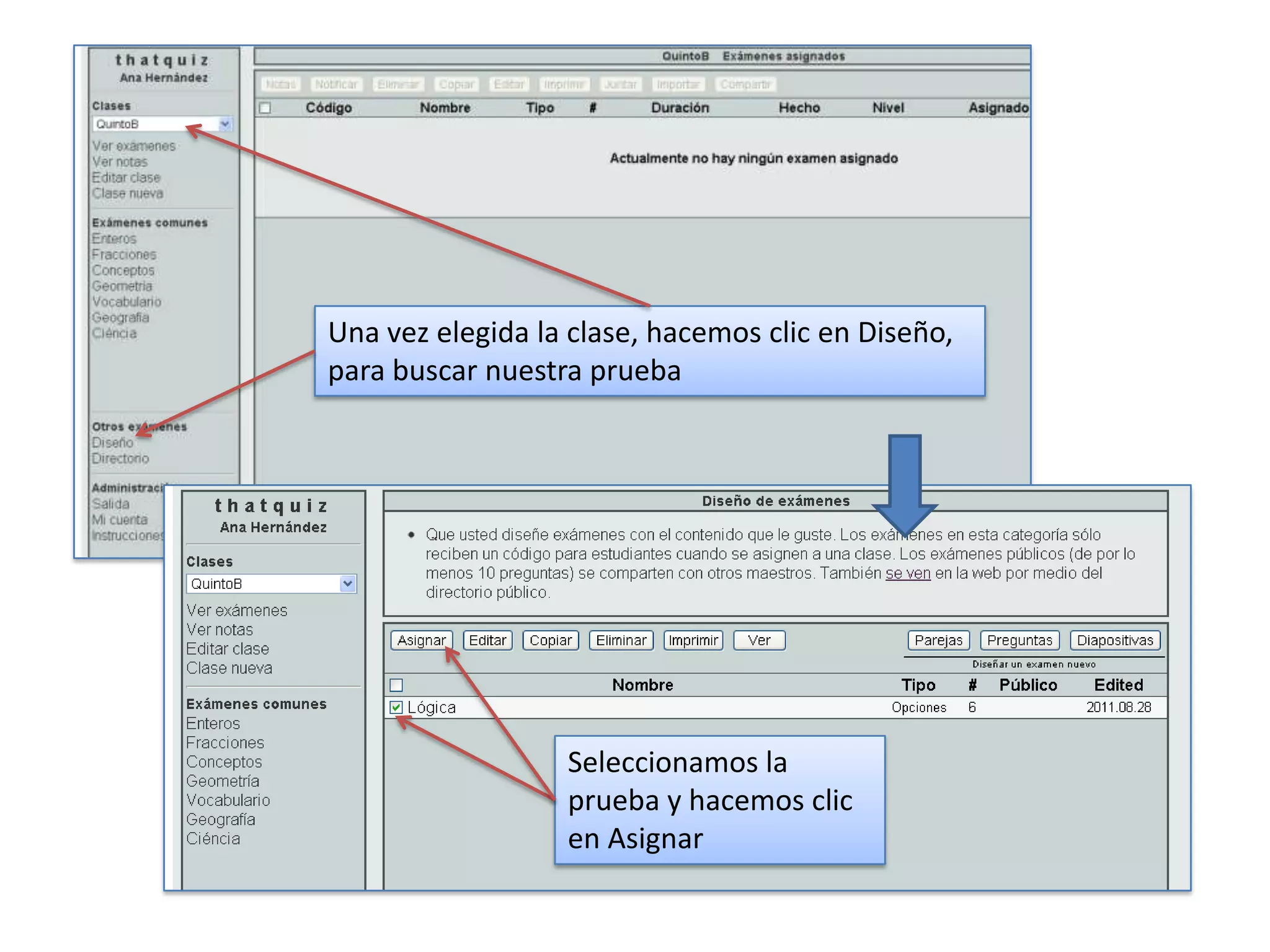The image size is (1270, 952).
Task: Click the Copiar button in the lower window
Action: coord(551,640)
